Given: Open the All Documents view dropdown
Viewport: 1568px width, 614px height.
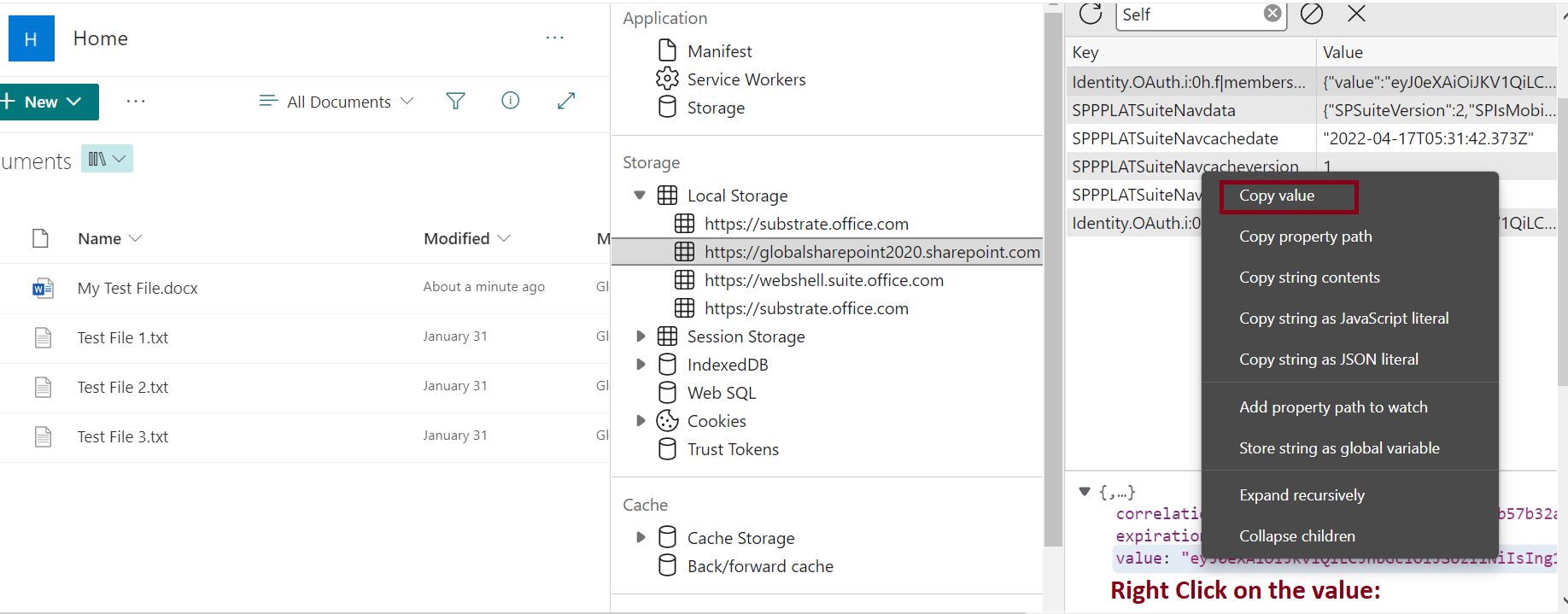Looking at the screenshot, I should 336,102.
